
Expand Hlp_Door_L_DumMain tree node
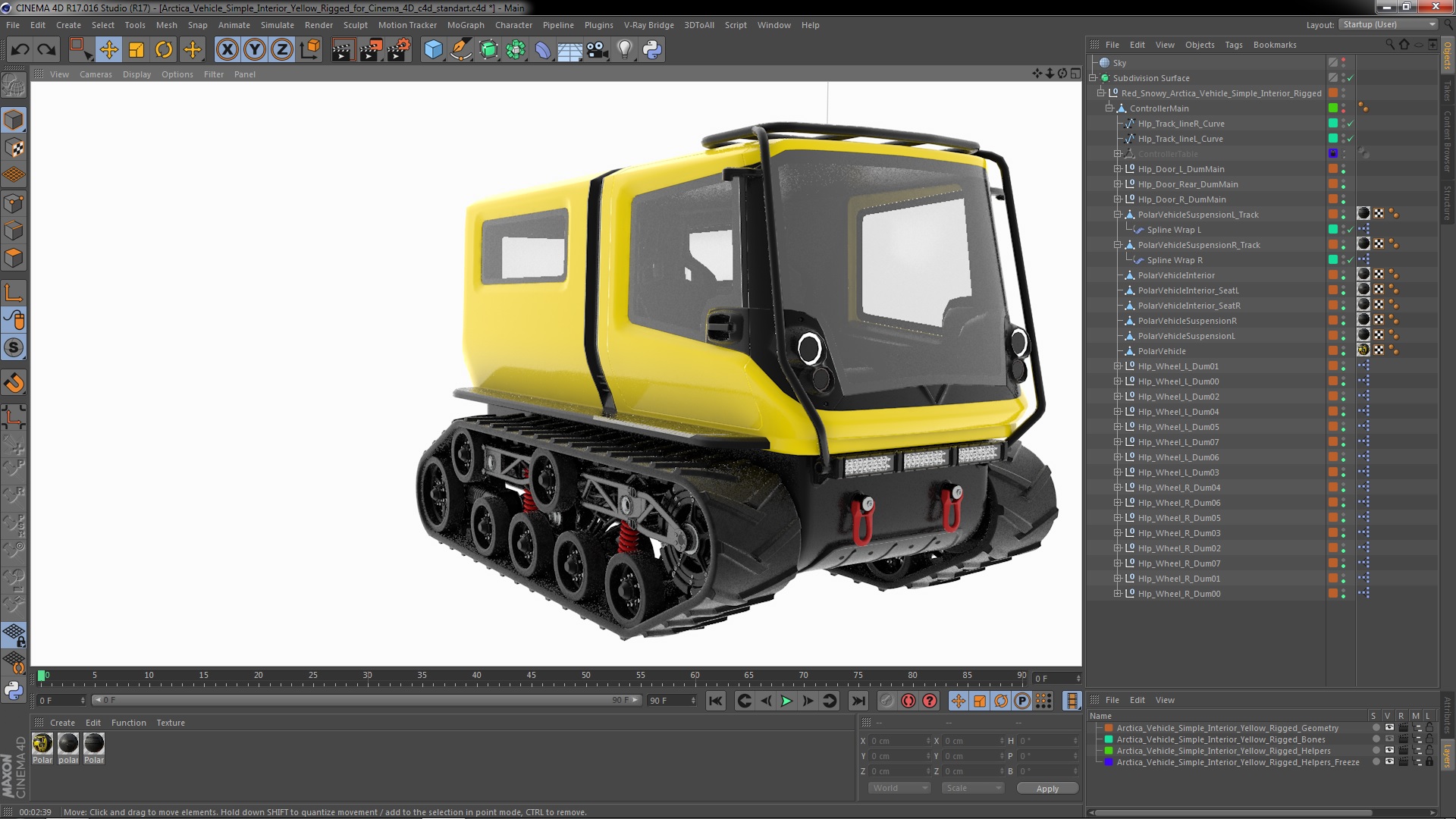[x=1117, y=169]
